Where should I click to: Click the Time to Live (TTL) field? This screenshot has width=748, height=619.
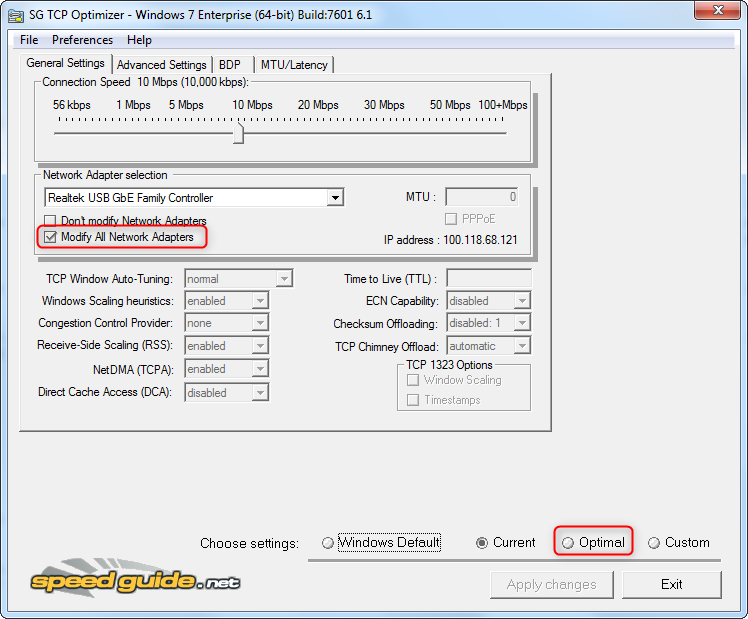[x=488, y=278]
